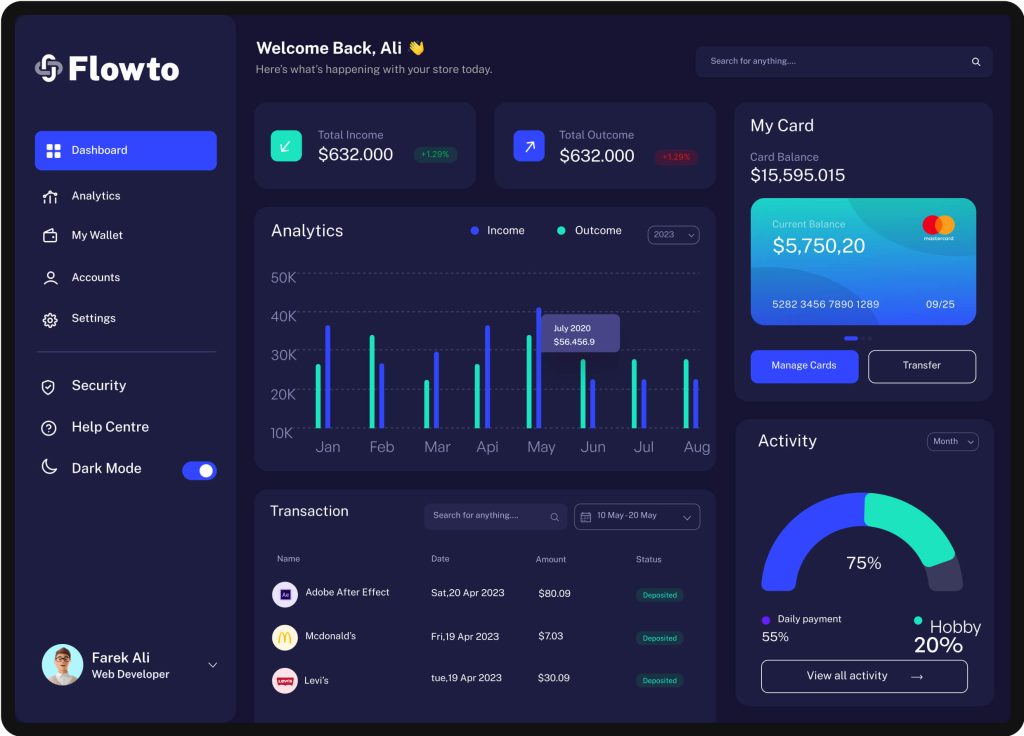
Task: Go to My Wallet in sidebar
Action: click(97, 236)
